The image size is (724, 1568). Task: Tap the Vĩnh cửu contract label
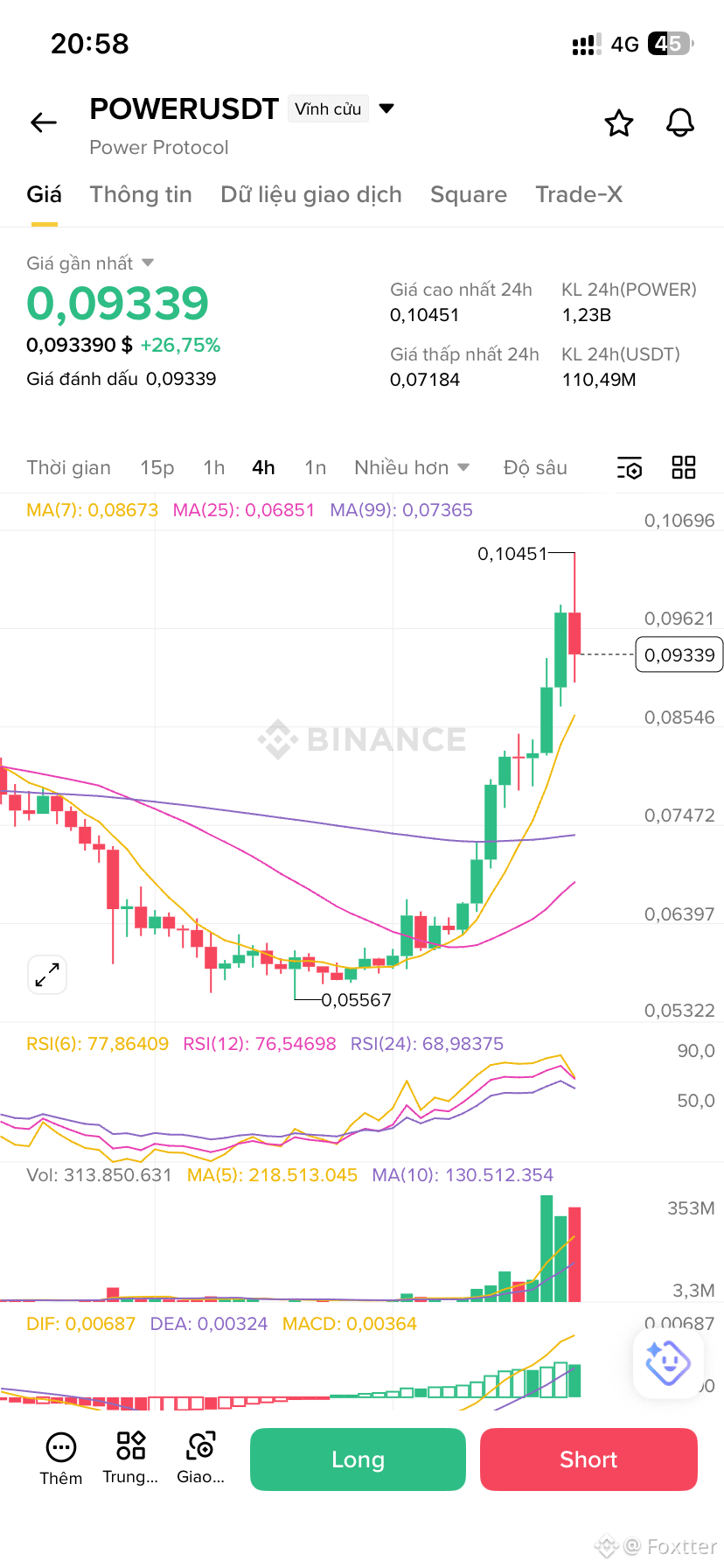click(328, 108)
